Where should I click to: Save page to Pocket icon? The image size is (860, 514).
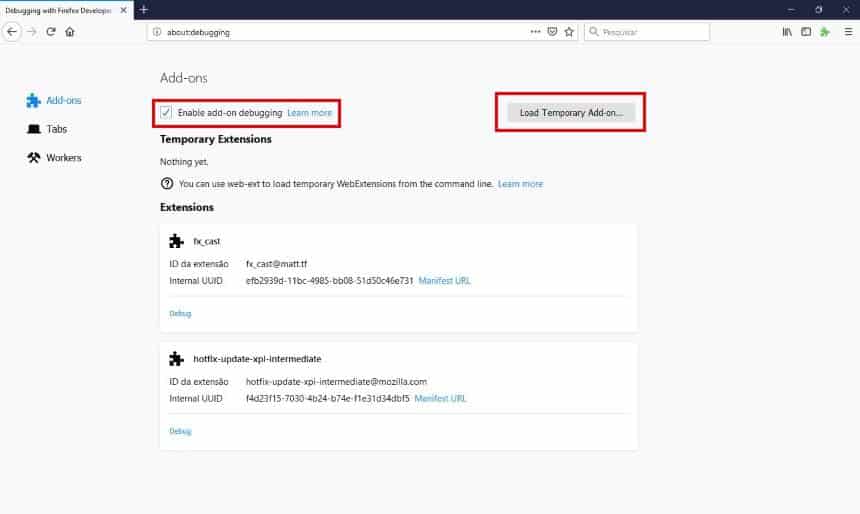[552, 32]
